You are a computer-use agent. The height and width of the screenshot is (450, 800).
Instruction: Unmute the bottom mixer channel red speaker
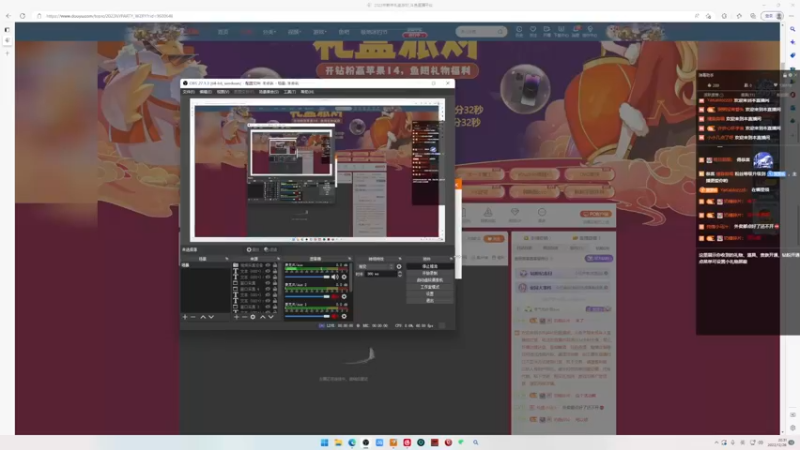(335, 316)
